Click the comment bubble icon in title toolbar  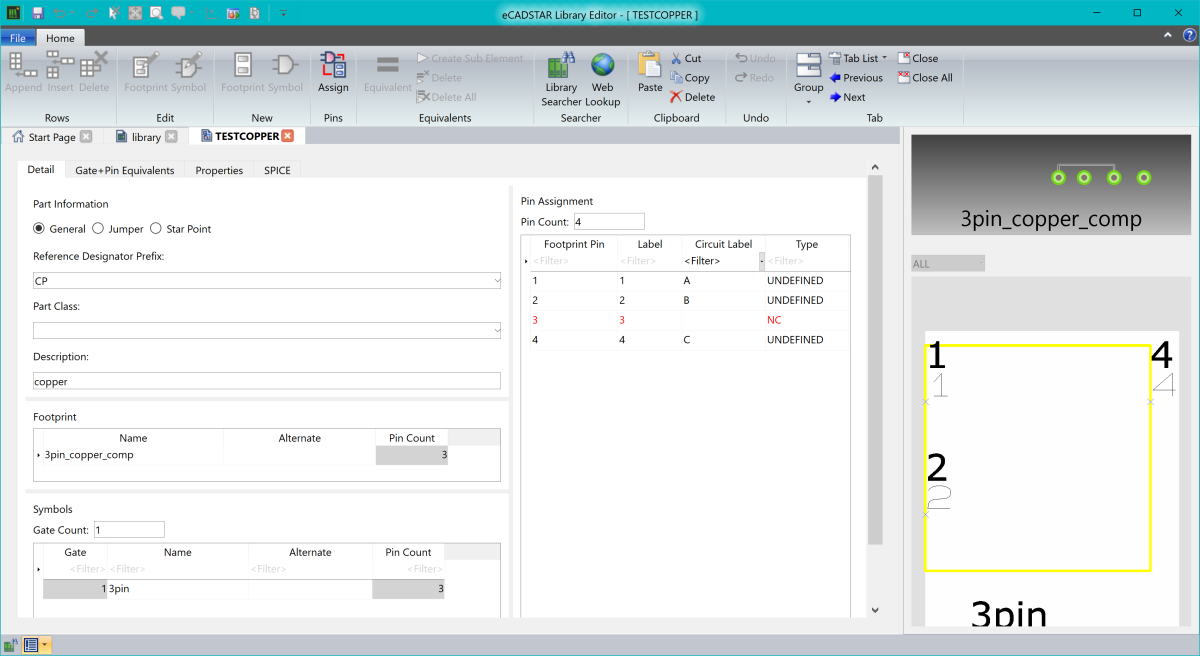pos(178,13)
